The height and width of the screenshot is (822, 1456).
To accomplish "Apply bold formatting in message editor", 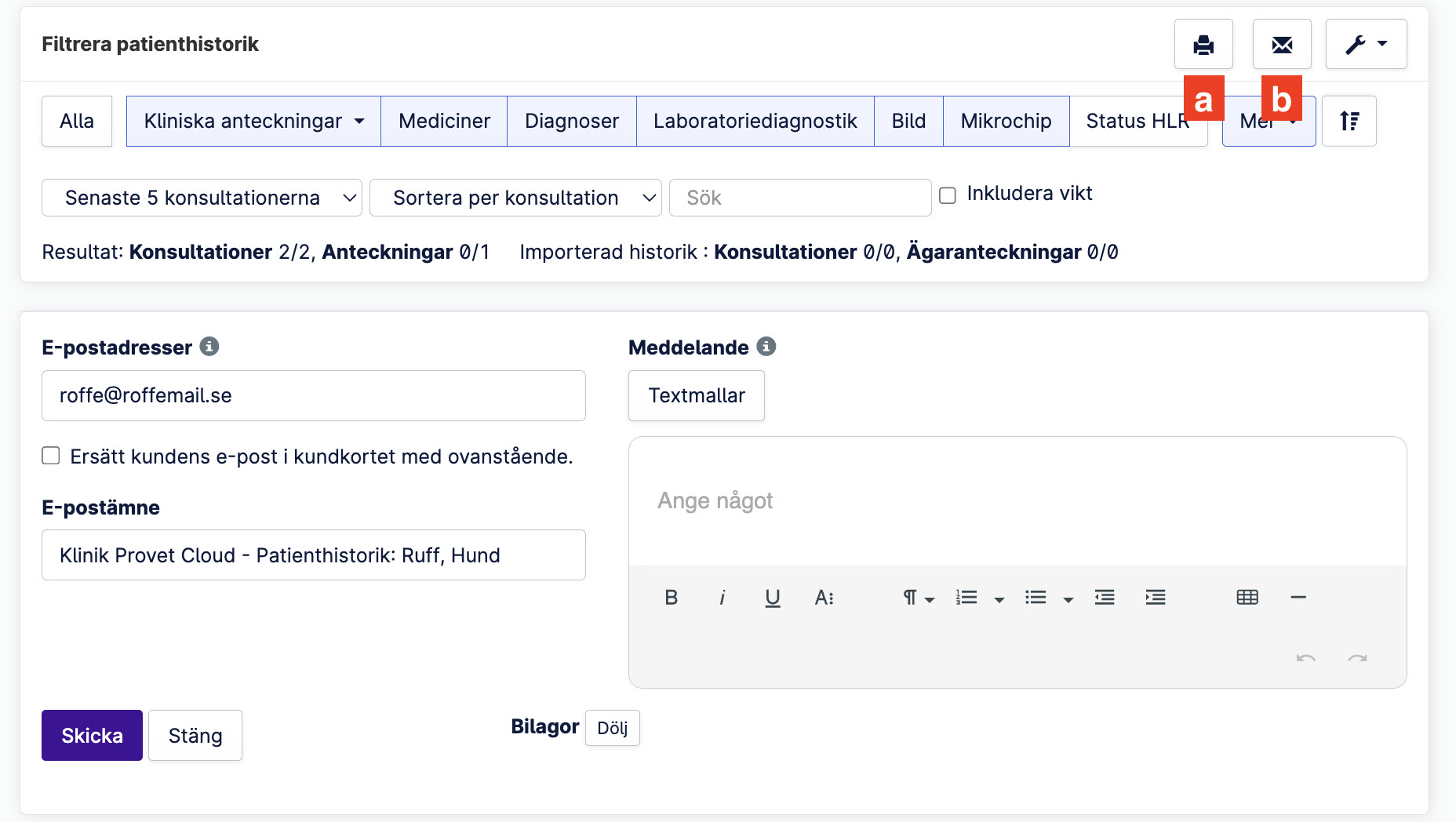I will (x=672, y=598).
